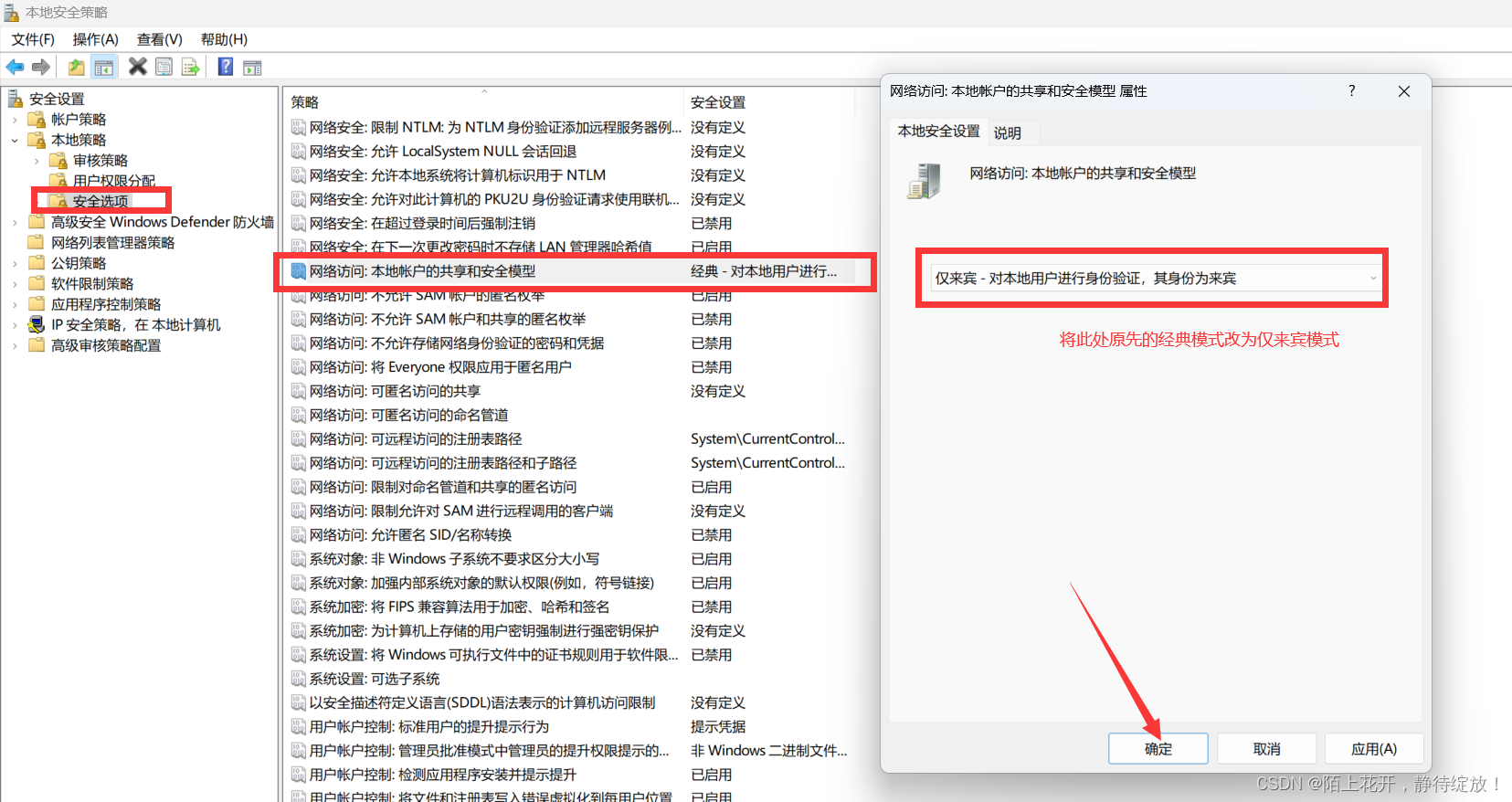Screen dimensions: 1512x802
Task: Click the Back arrow in the toolbar
Action: click(16, 67)
